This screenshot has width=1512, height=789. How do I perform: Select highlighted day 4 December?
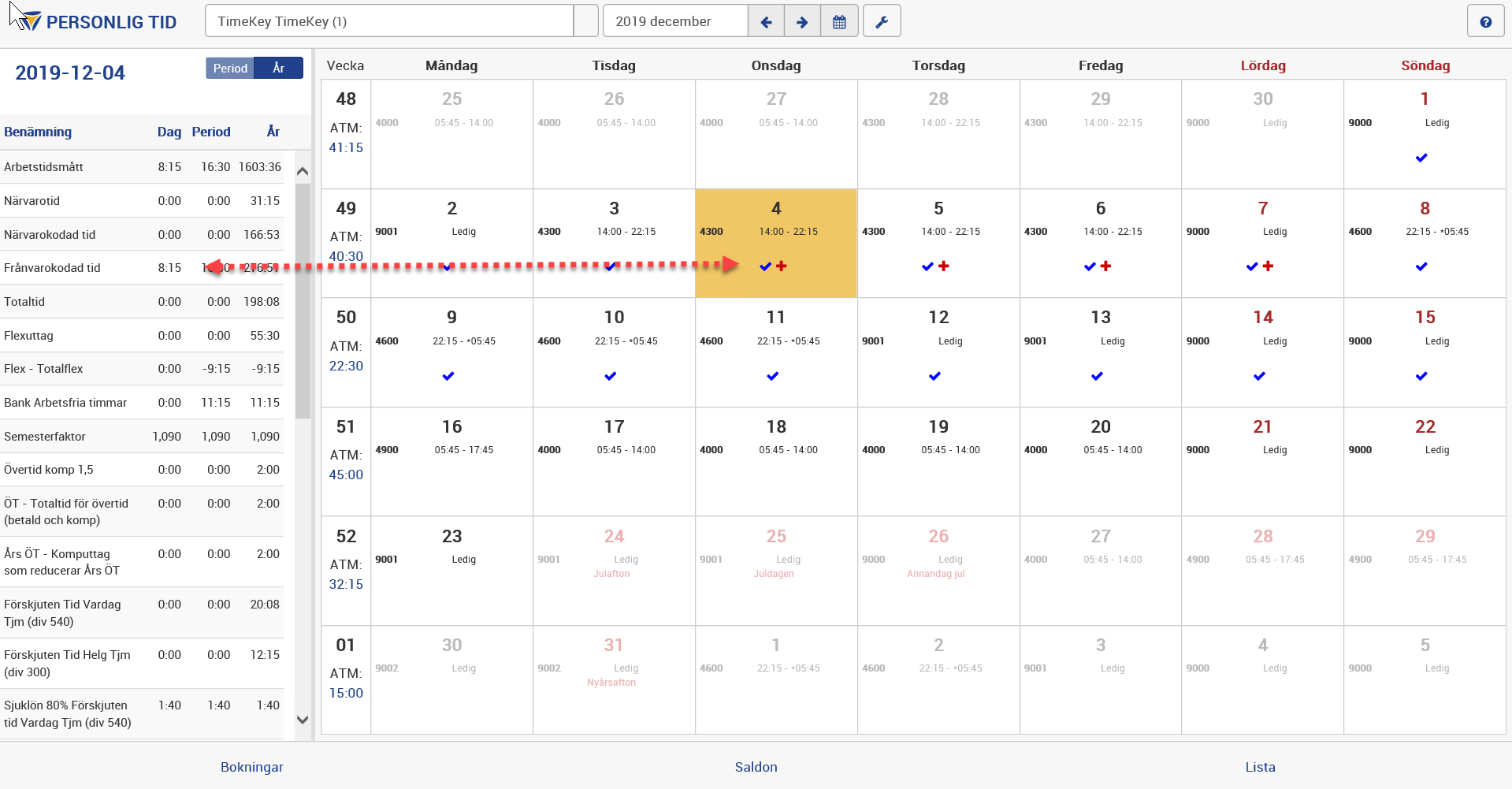coord(776,243)
